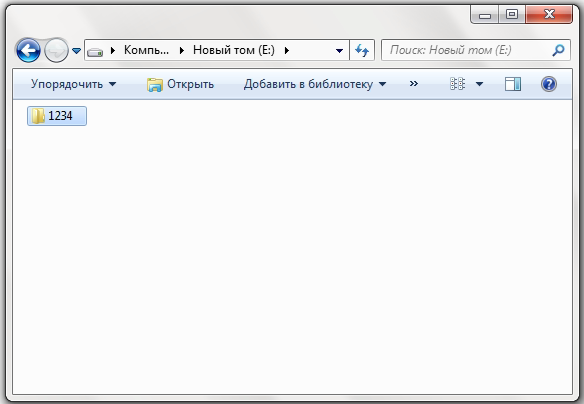
Task: Show more commands with the » chevron
Action: click(413, 84)
